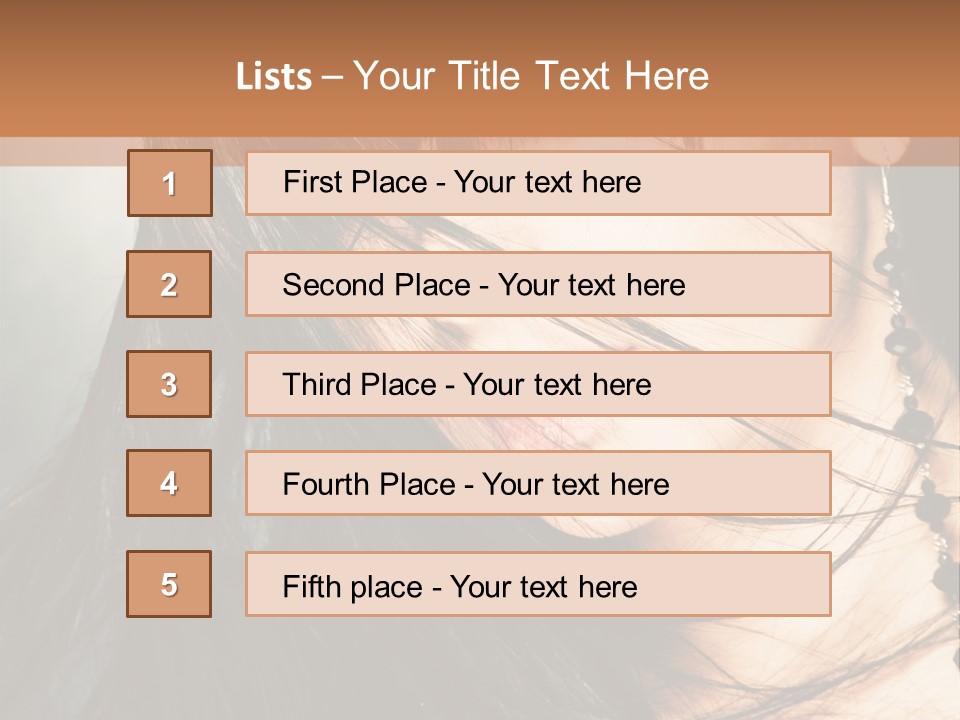Click the number 1 box
Screen dimensions: 960x720
[x=170, y=183]
